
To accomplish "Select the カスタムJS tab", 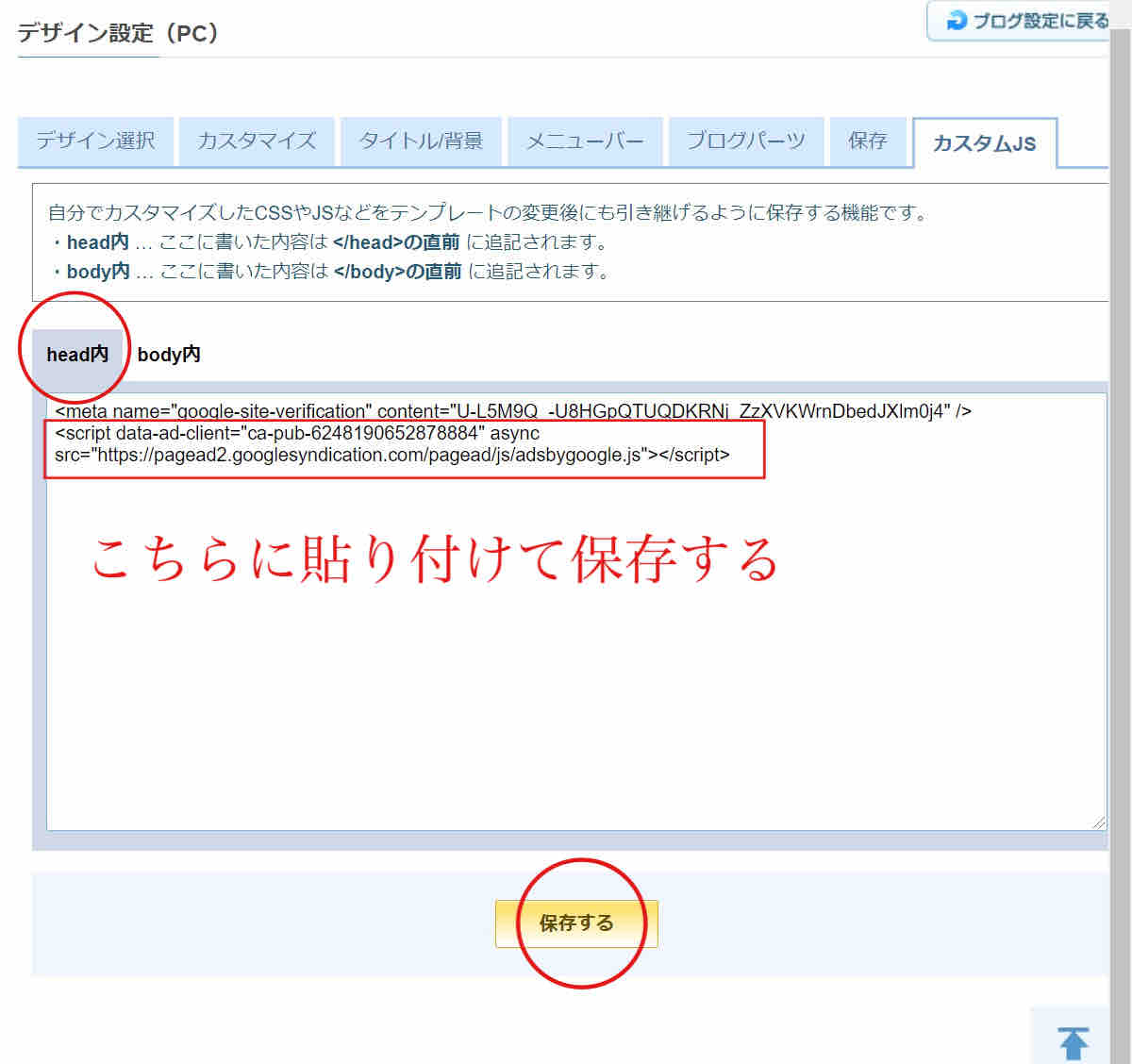I will pyautogui.click(x=985, y=143).
